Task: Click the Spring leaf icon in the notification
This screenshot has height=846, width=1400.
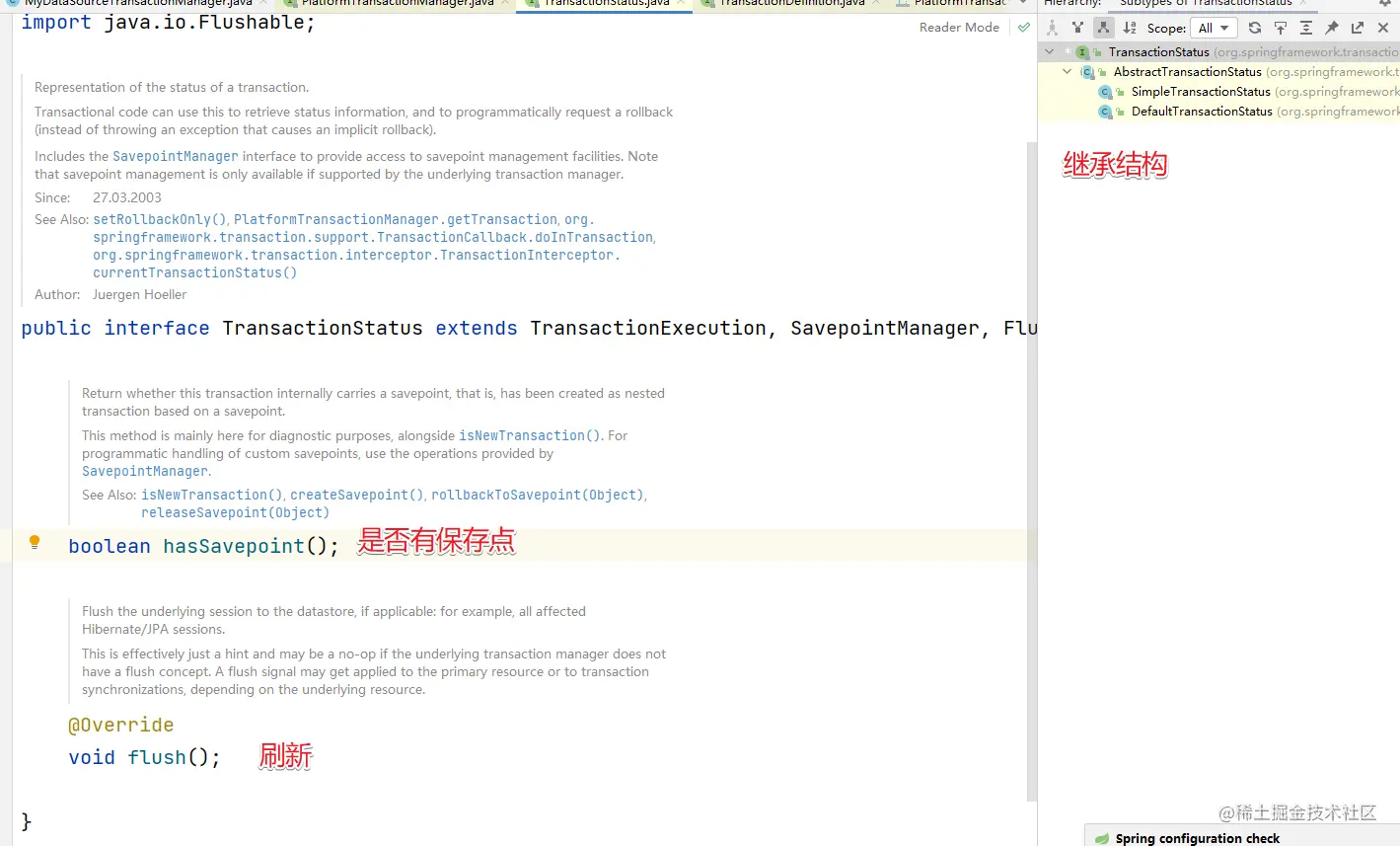Action: point(1101,838)
